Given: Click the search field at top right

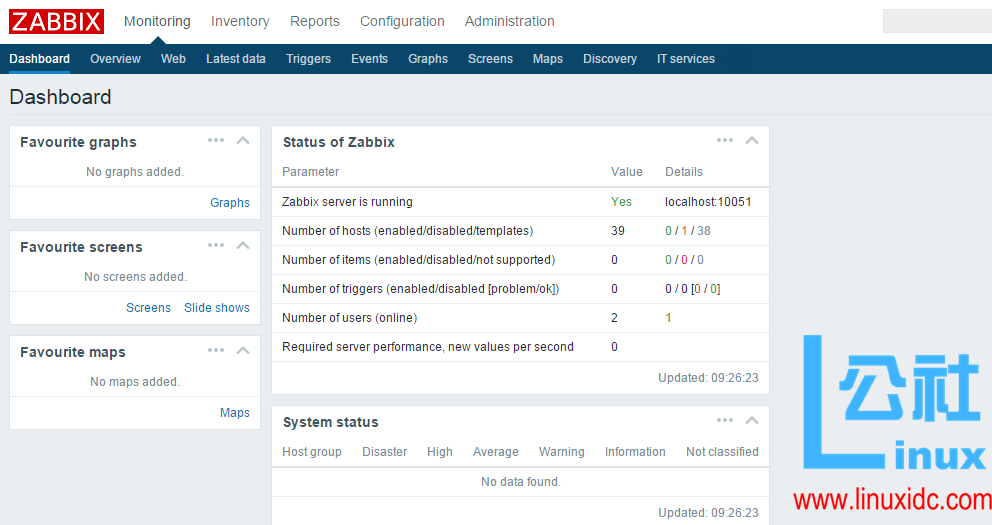Looking at the screenshot, I should click(936, 21).
